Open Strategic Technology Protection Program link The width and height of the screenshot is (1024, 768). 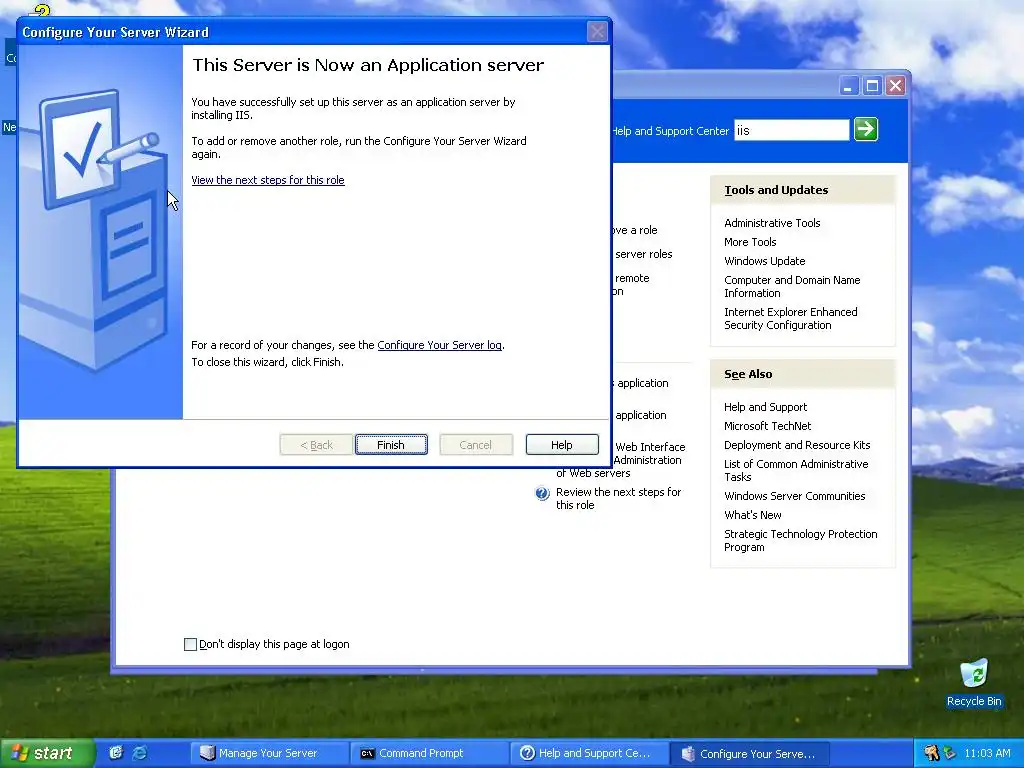800,540
